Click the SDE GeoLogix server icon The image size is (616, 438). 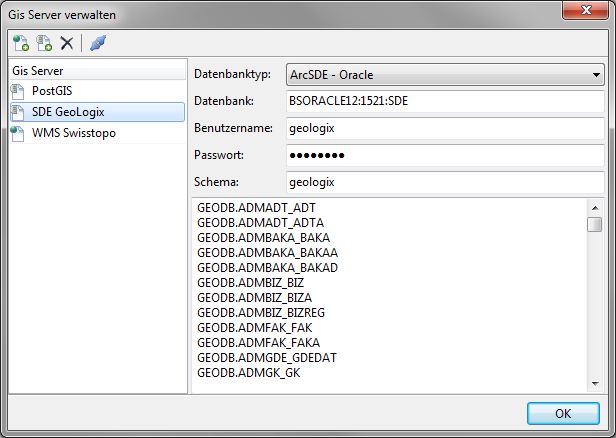point(18,112)
